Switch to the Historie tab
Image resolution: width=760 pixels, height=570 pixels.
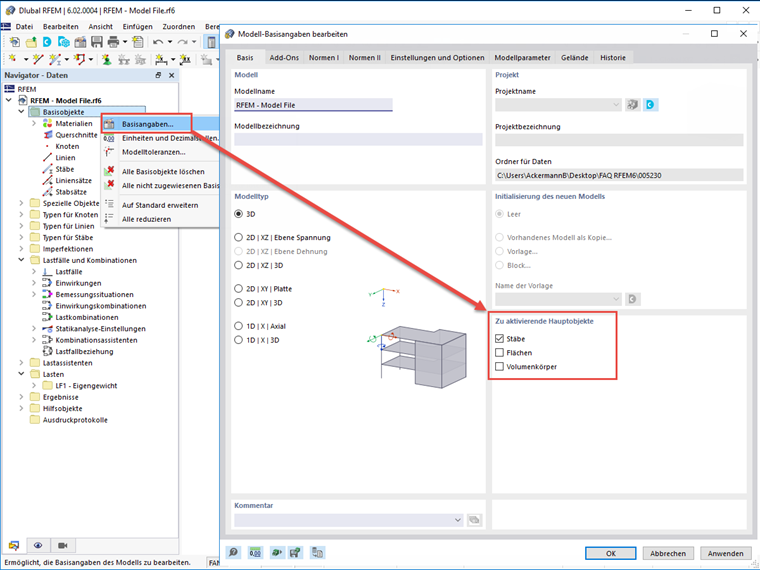613,57
